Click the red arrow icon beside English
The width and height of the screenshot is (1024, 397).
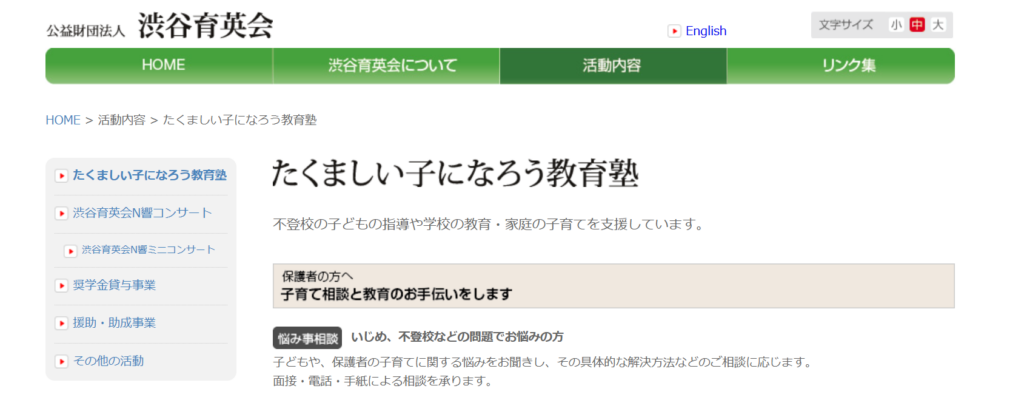tap(675, 31)
